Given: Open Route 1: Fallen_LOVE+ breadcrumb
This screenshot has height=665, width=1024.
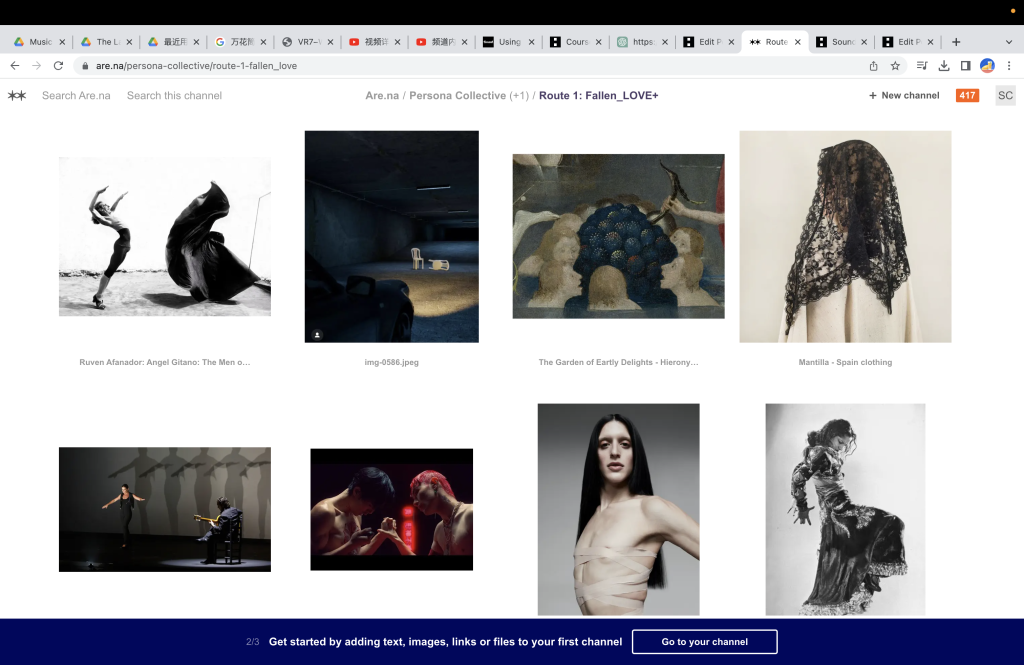Looking at the screenshot, I should click(598, 95).
